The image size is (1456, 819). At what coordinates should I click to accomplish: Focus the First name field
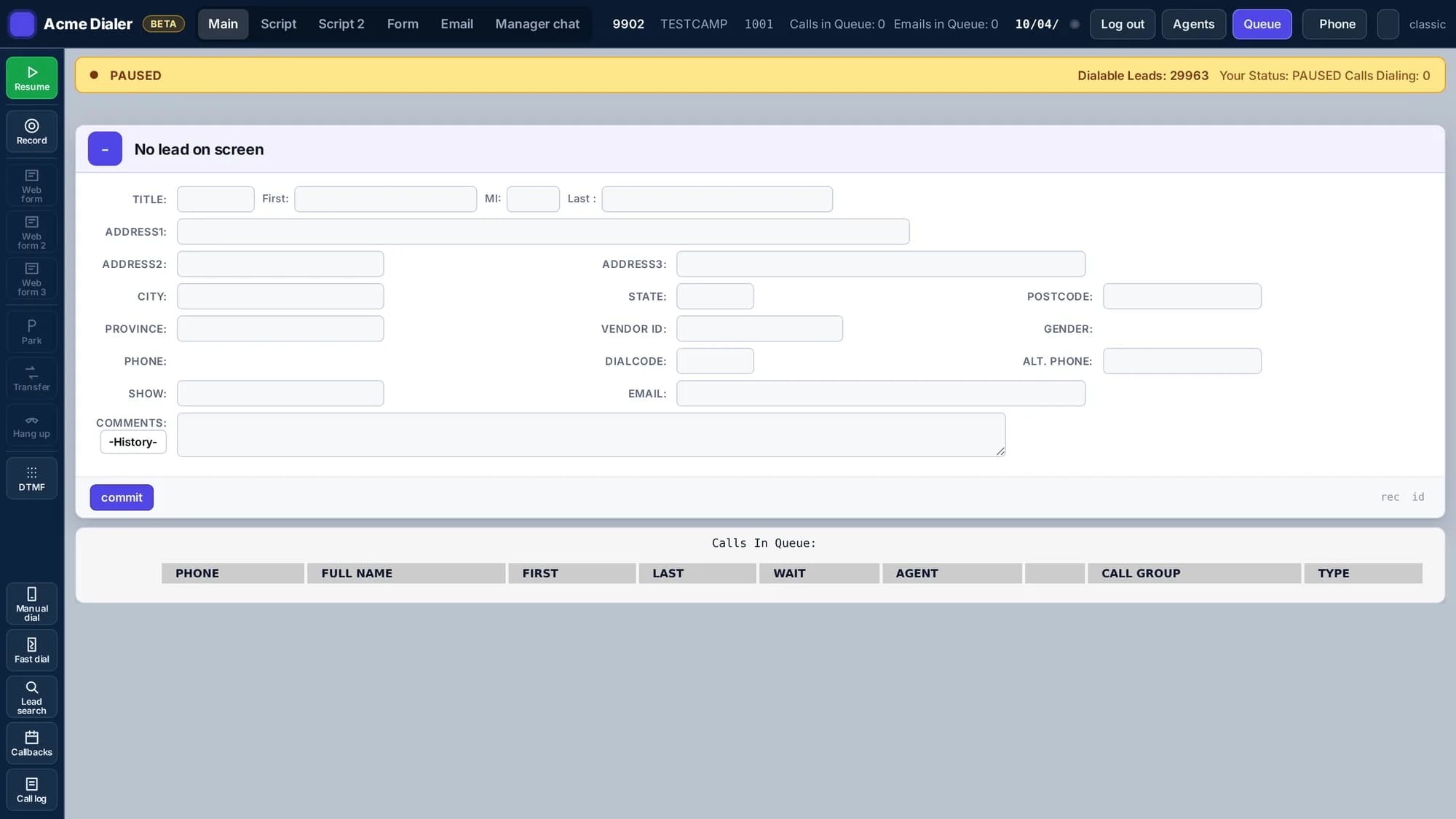386,199
